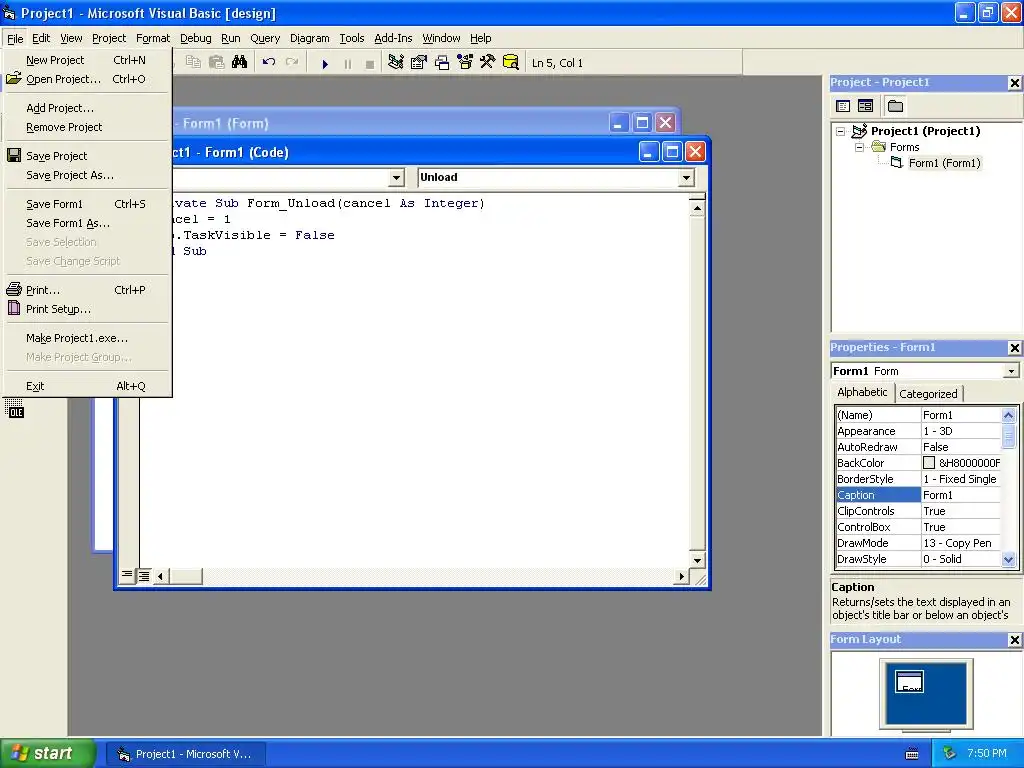Open the Diagram menu
This screenshot has height=768, width=1024.
tap(310, 39)
